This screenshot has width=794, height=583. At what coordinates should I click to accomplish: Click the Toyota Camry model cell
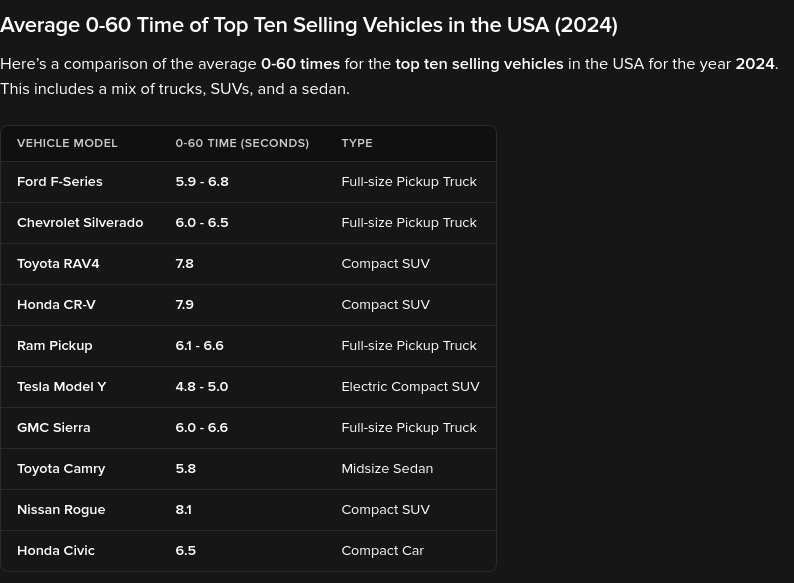(61, 469)
